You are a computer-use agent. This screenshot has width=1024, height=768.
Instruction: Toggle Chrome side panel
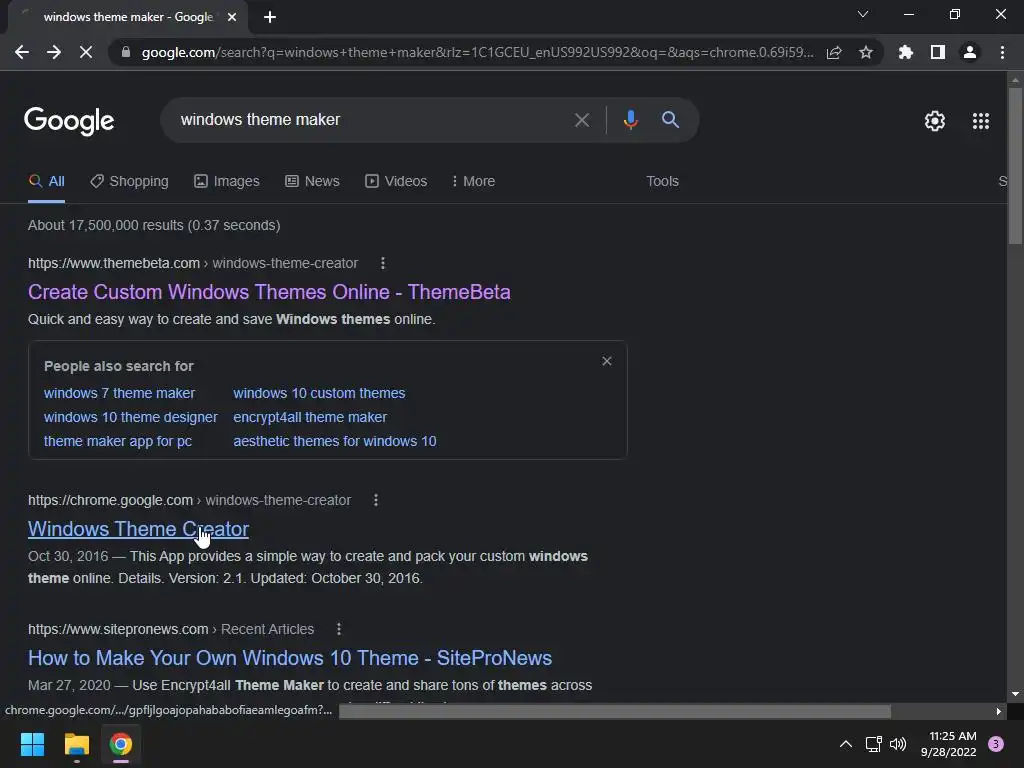coord(938,52)
